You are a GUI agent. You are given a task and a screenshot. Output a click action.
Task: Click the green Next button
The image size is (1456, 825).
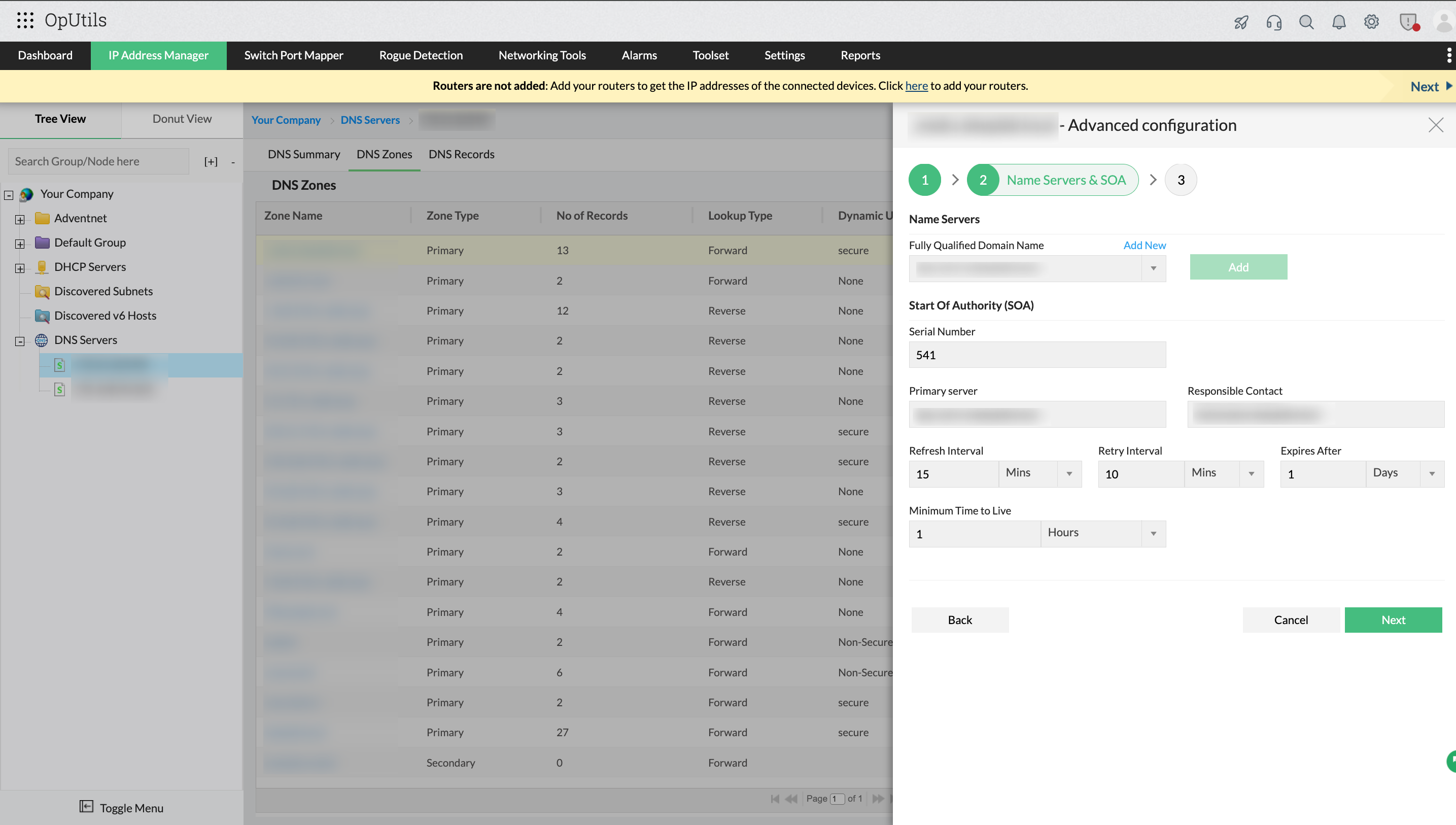(1393, 620)
